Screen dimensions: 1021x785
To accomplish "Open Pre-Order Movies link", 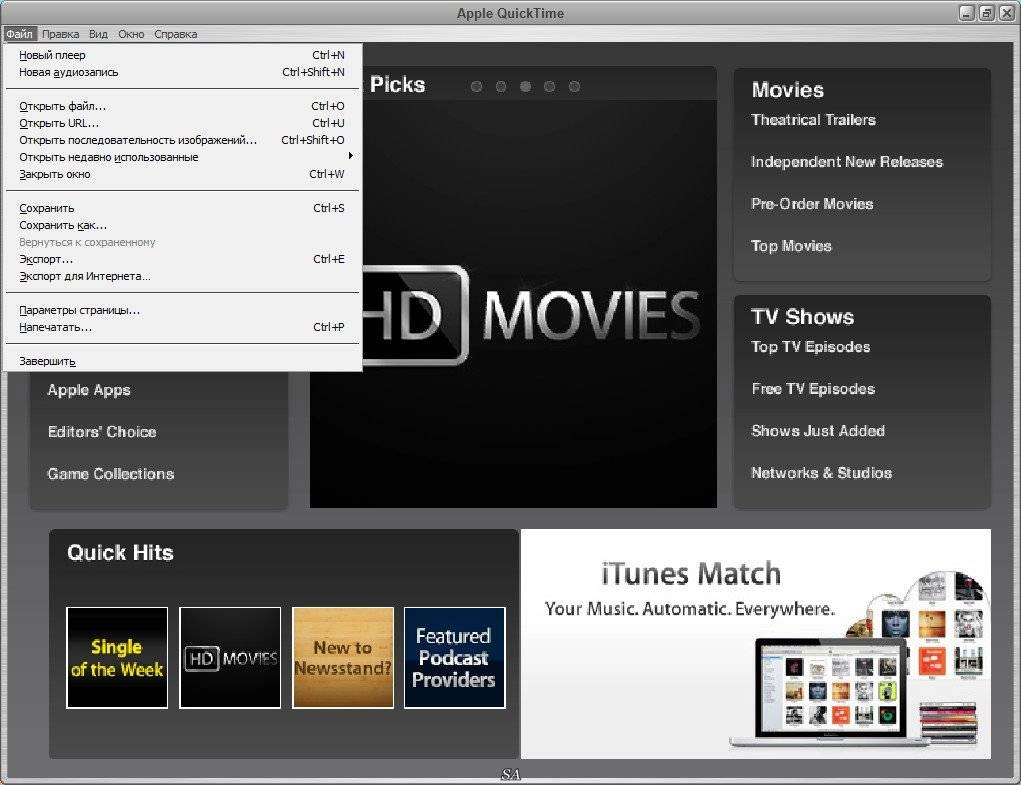I will point(812,204).
